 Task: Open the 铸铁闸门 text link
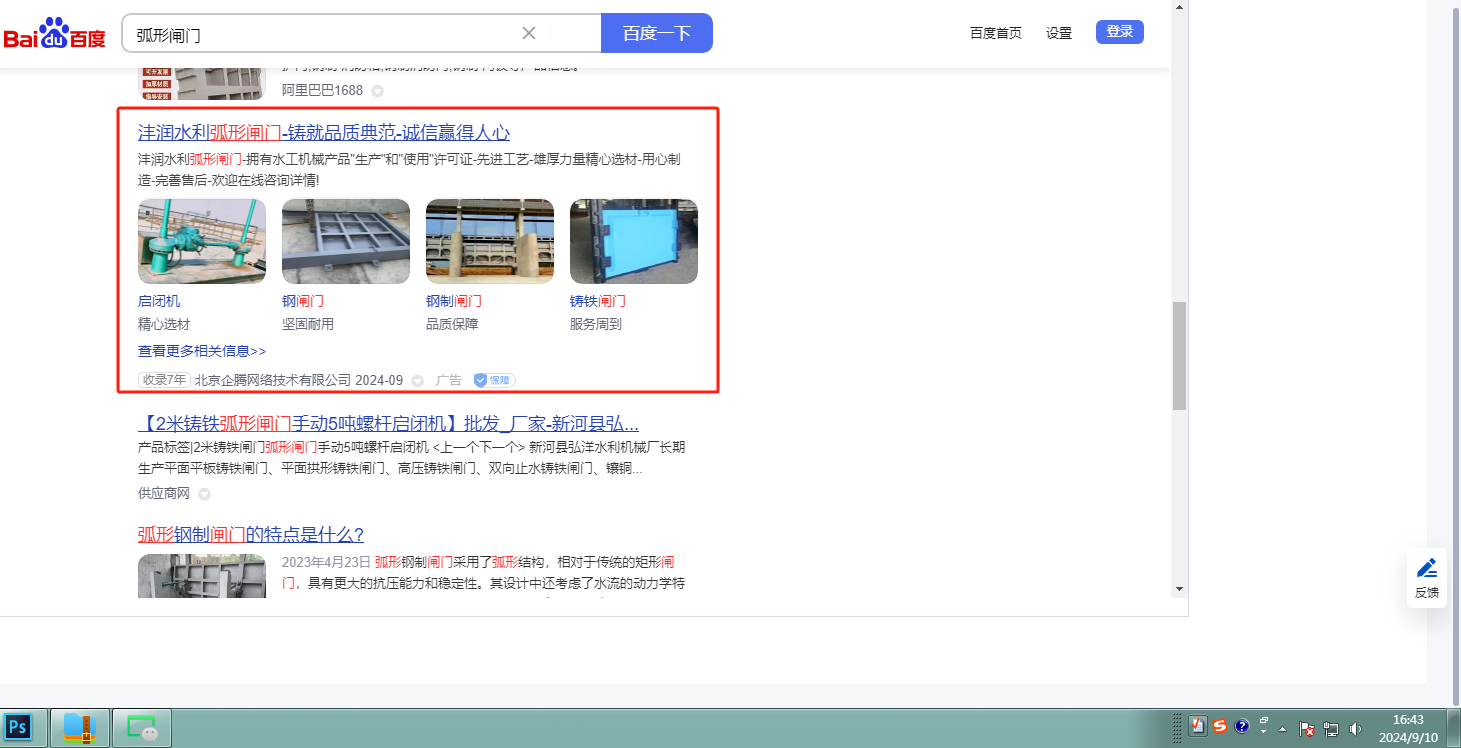tap(598, 301)
